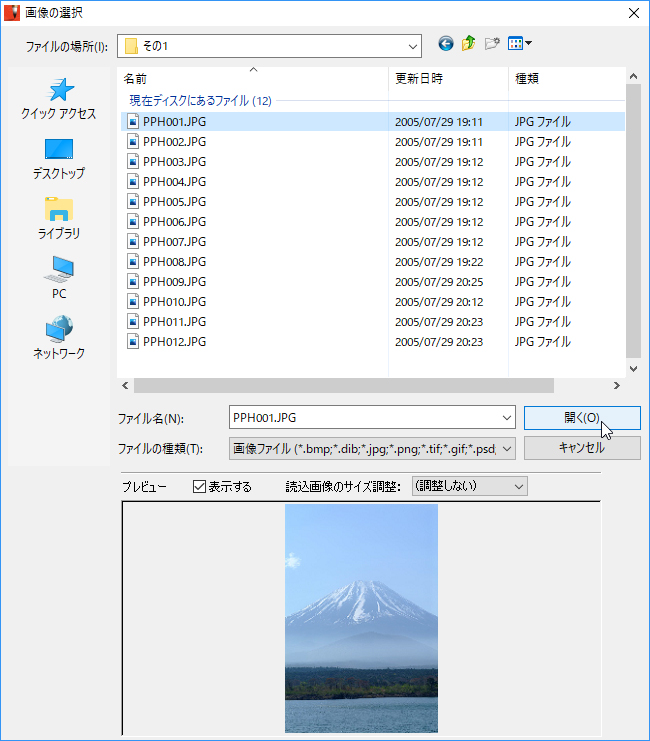Image resolution: width=650 pixels, height=741 pixels.
Task: Open the 読込画像のサイズ調整 dropdown
Action: pyautogui.click(x=518, y=487)
